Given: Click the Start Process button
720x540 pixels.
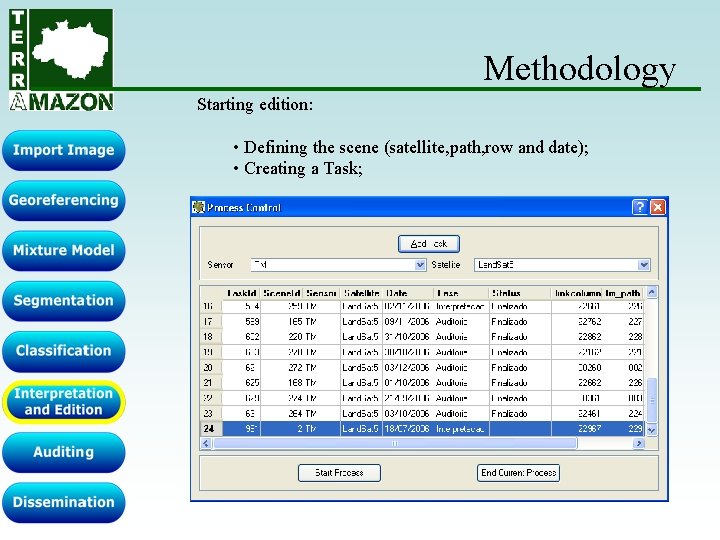Looking at the screenshot, I should coord(339,473).
